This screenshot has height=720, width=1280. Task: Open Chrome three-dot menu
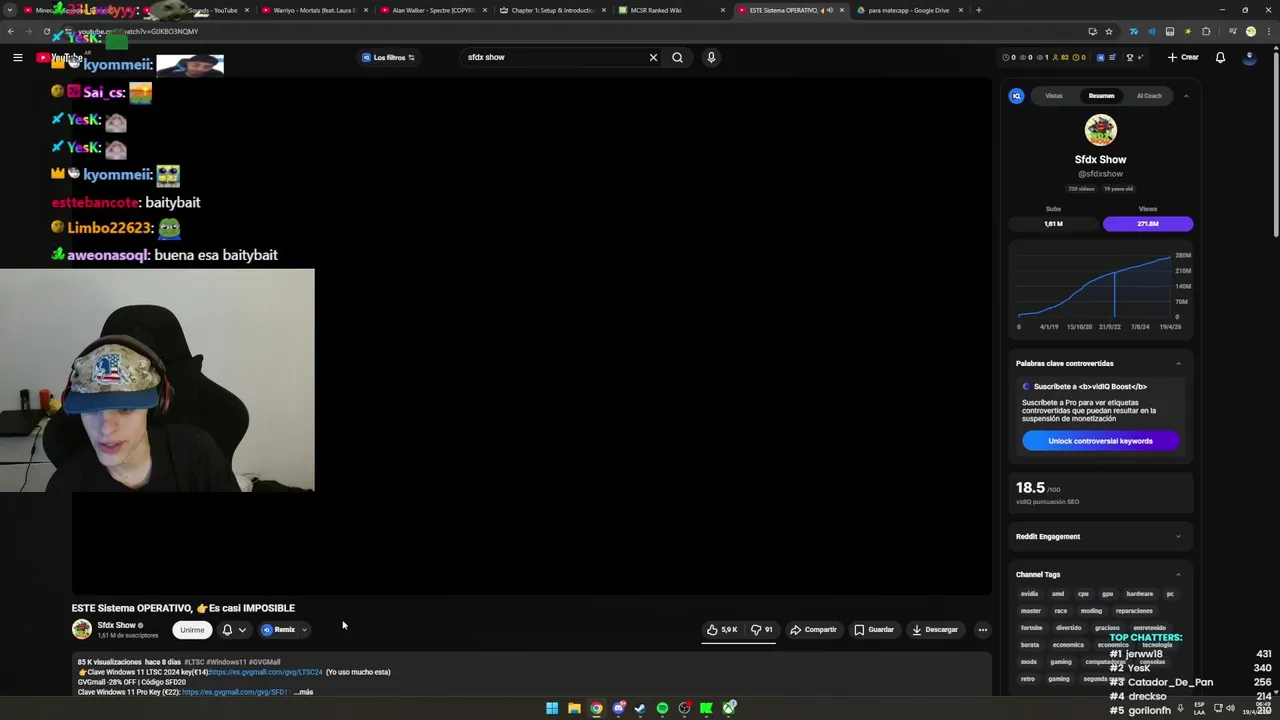(x=1268, y=31)
